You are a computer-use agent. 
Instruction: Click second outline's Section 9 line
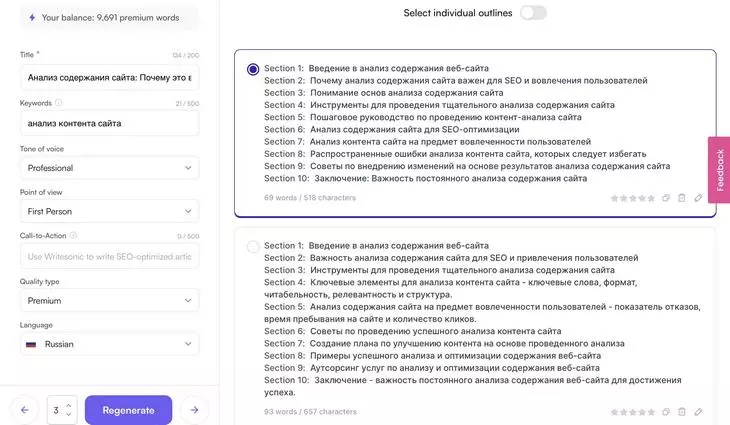point(432,368)
